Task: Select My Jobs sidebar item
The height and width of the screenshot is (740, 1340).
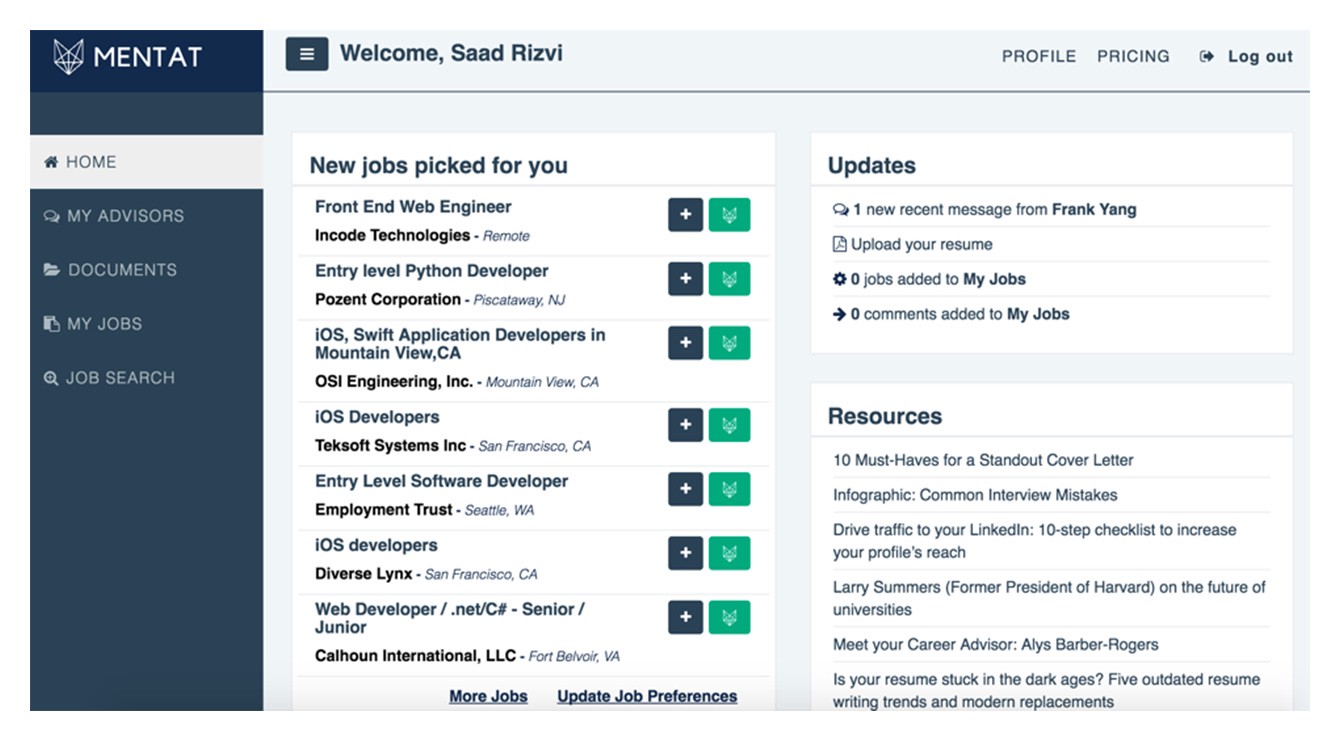Action: (x=104, y=324)
